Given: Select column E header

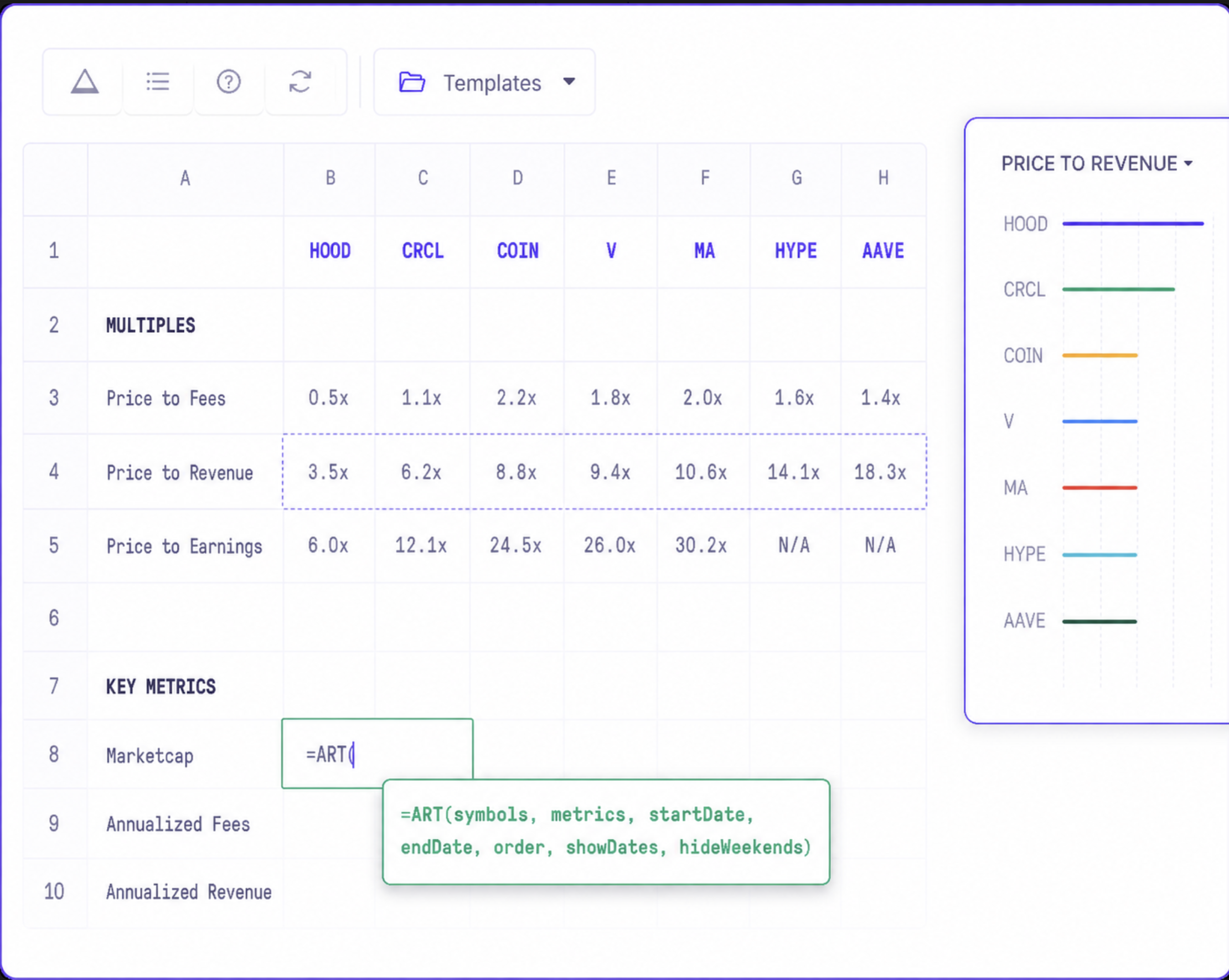Looking at the screenshot, I should [x=611, y=178].
